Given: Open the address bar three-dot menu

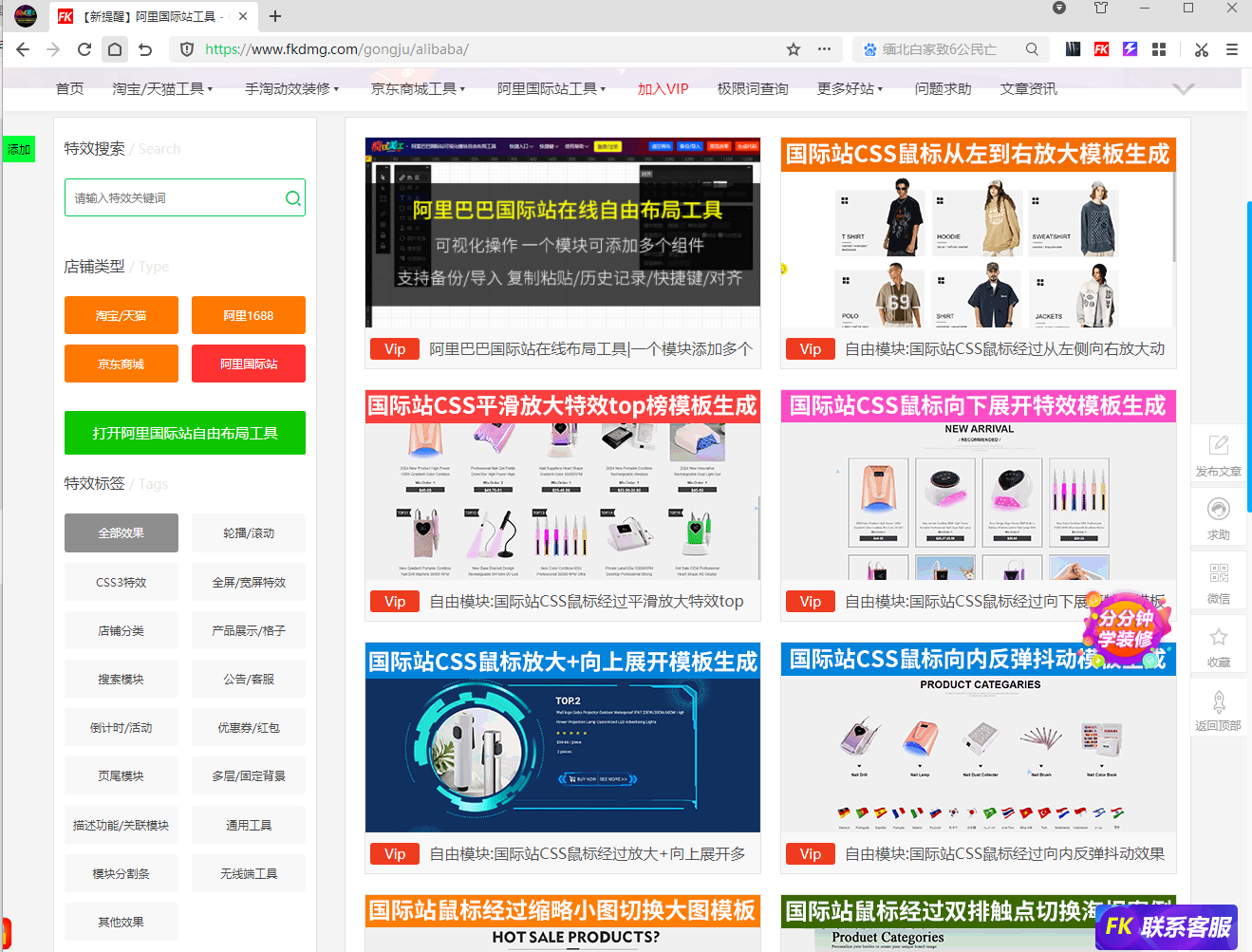Looking at the screenshot, I should point(824,49).
